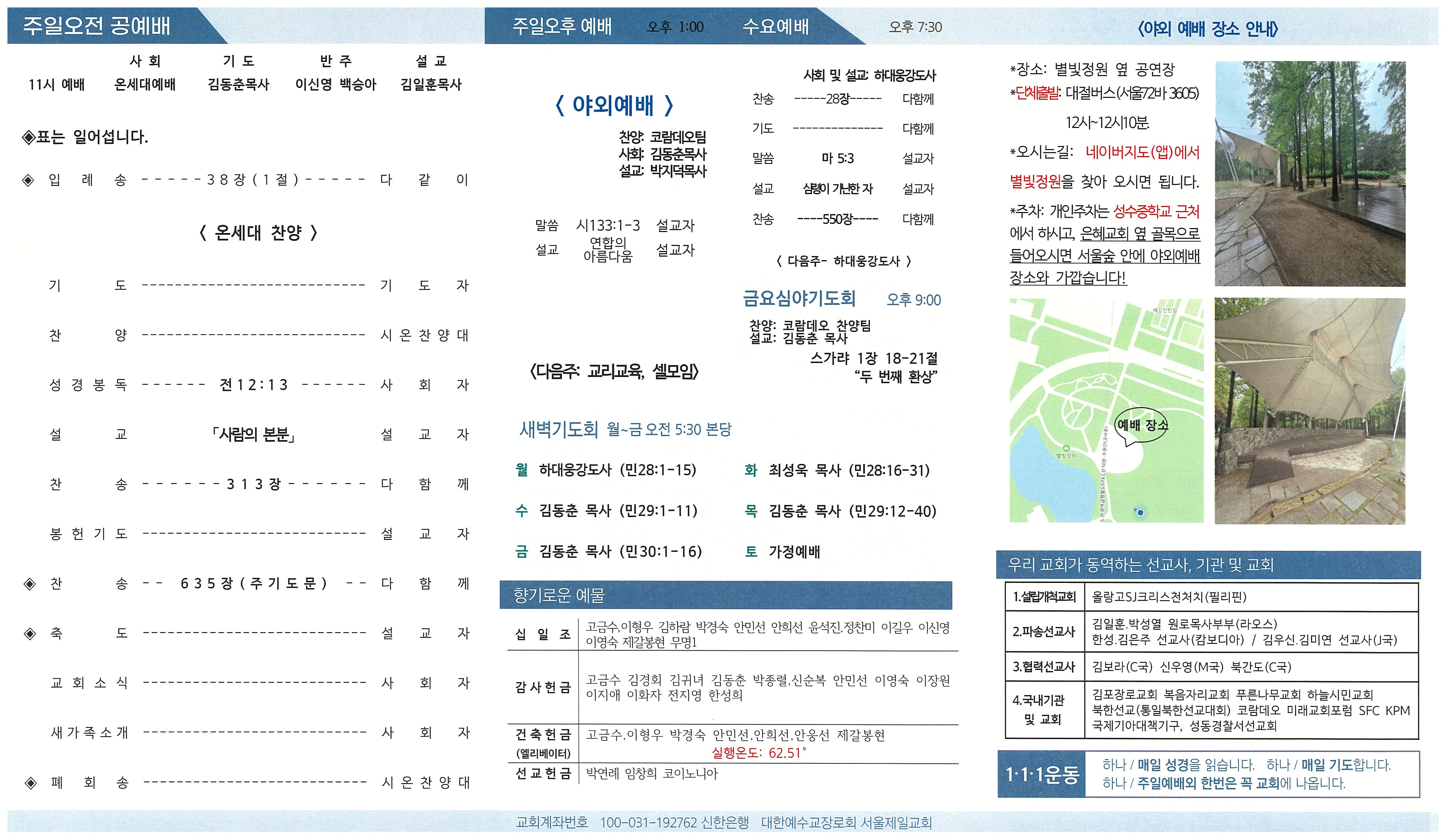The width and height of the screenshot is (1448, 840).
Task: Click the 1·1·1운동 blue box
Action: coord(1042,775)
